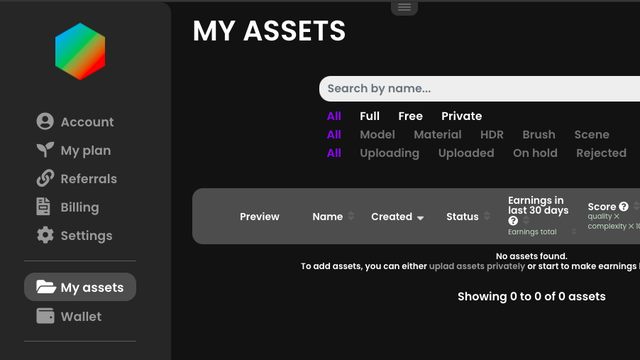Click the MY ASSETS page heading
Viewport: 640px width, 360px height.
pyautogui.click(x=269, y=31)
